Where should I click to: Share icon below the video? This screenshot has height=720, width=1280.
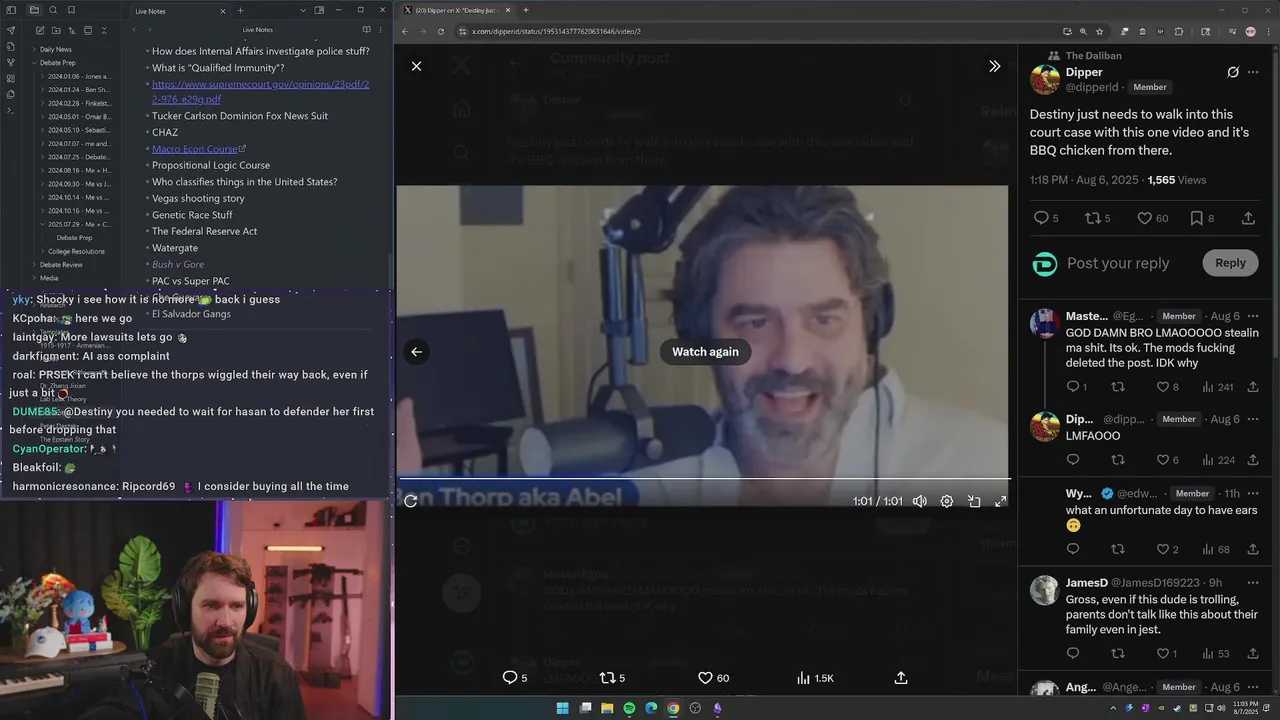901,678
